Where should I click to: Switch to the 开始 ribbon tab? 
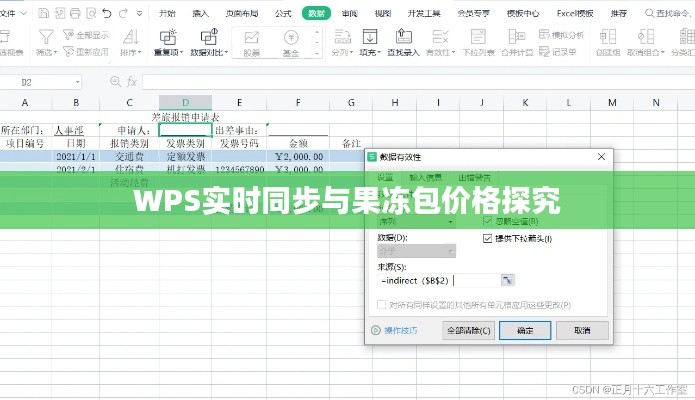[x=167, y=13]
